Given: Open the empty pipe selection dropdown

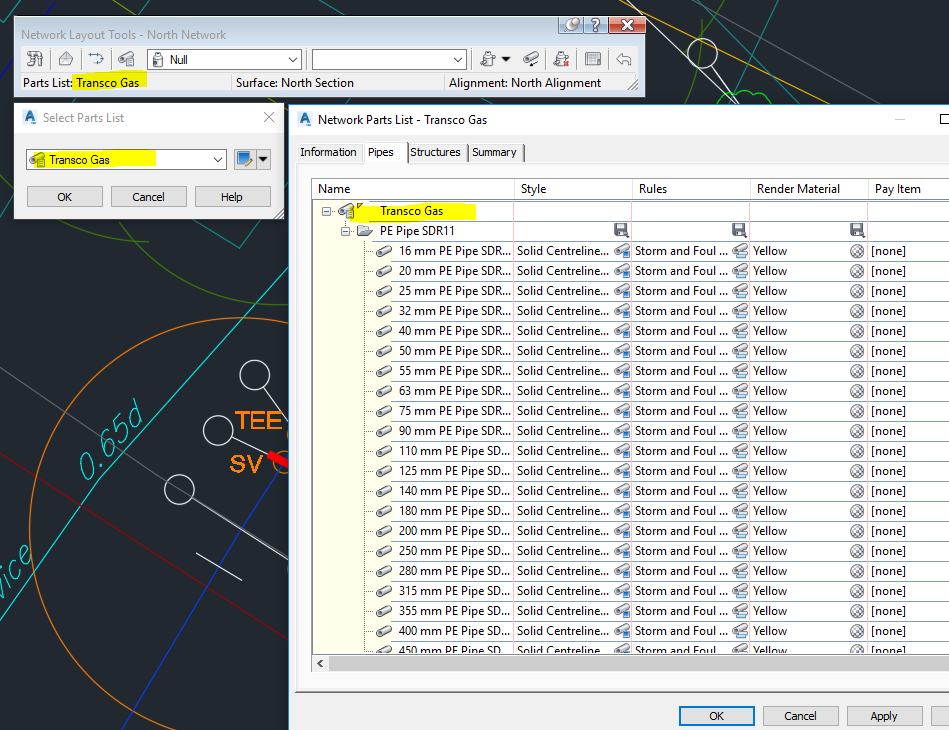Looking at the screenshot, I should [x=458, y=59].
